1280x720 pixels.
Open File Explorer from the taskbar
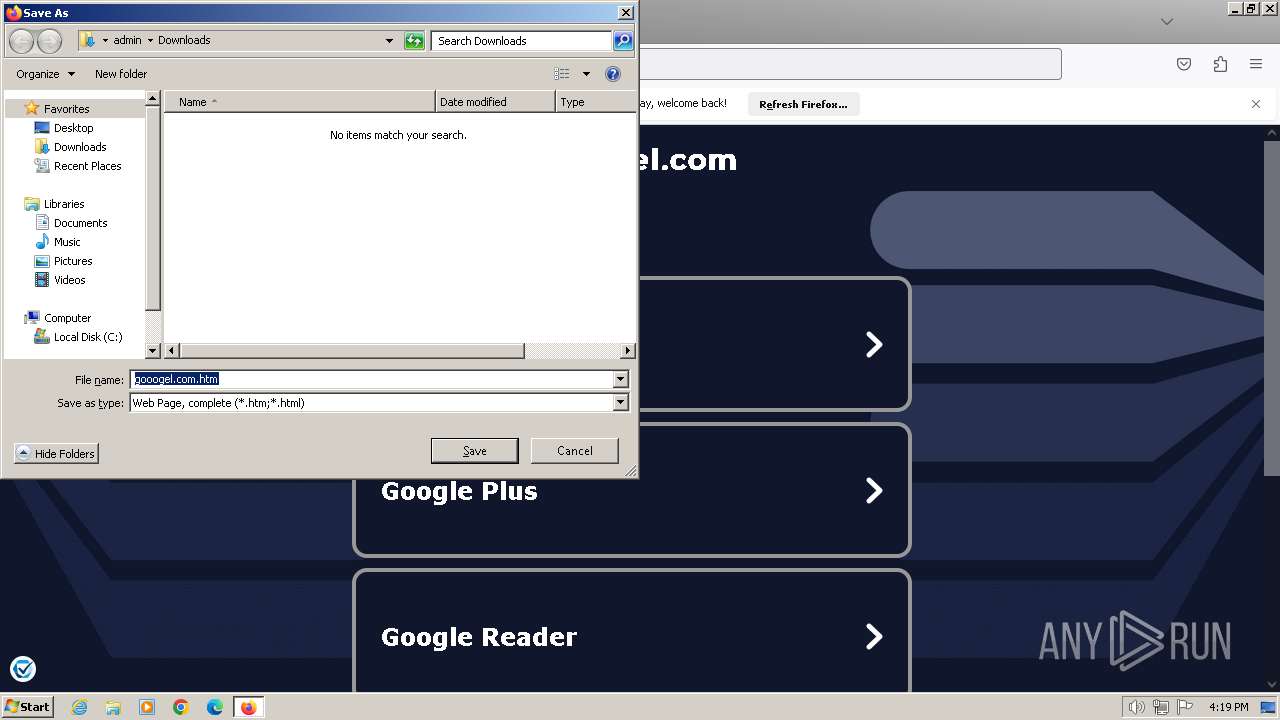click(x=113, y=707)
